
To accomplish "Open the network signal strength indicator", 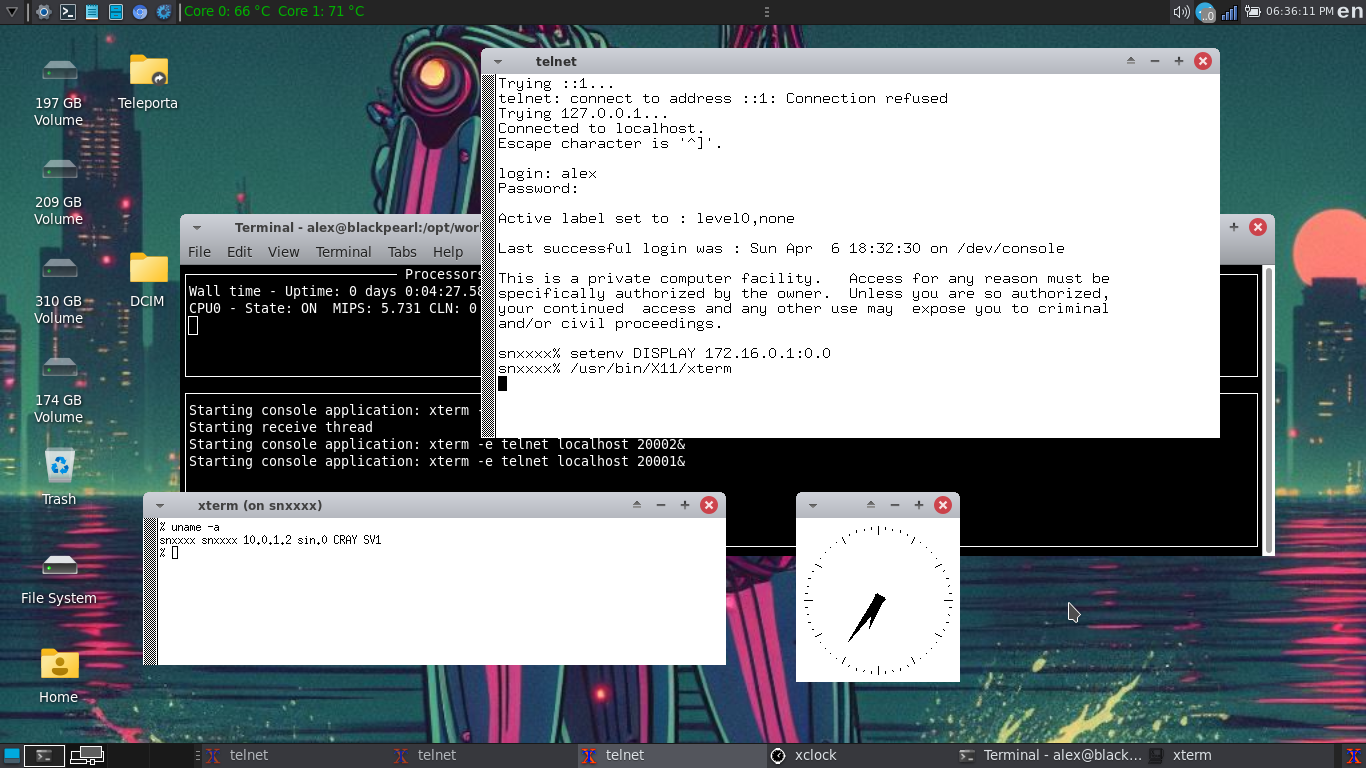I will click(1230, 12).
